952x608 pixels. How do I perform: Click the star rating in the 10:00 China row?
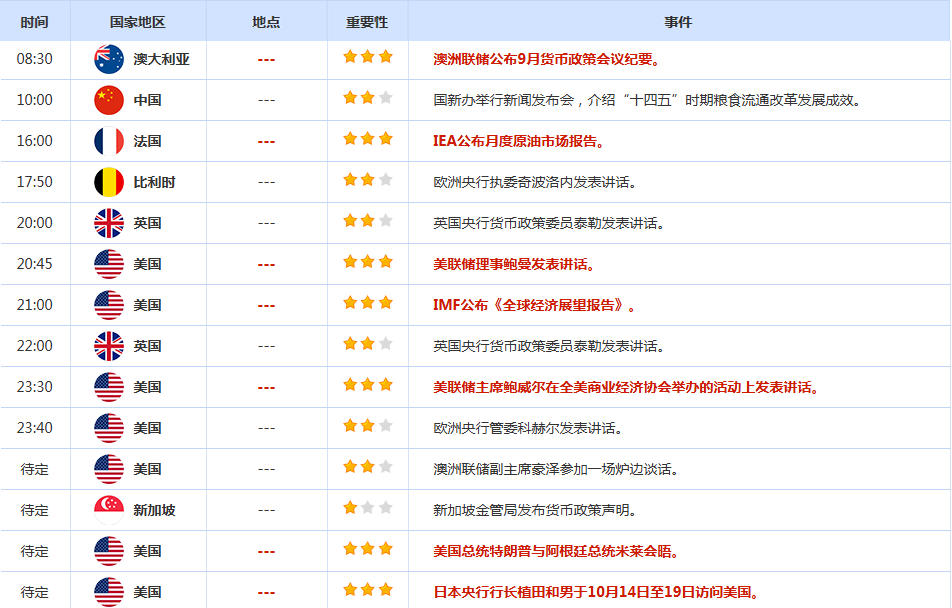[368, 98]
